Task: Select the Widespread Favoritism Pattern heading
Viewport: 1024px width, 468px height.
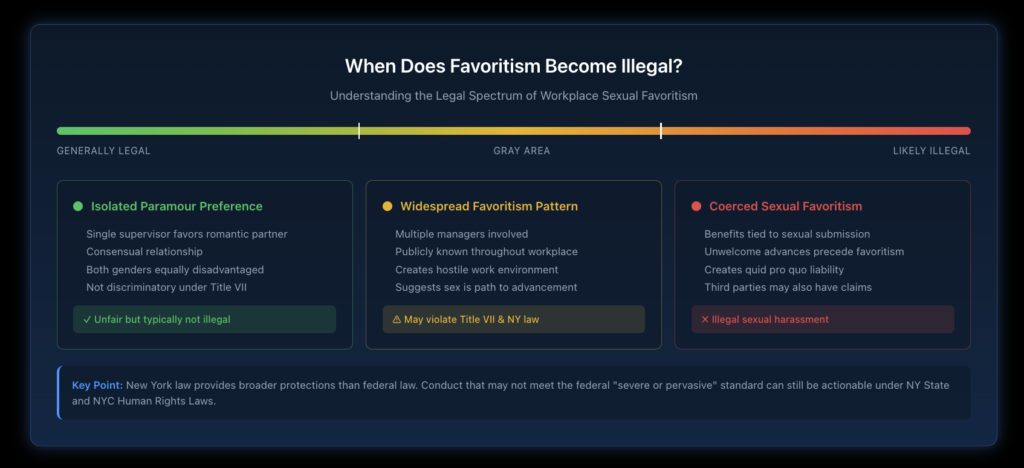Action: point(489,207)
